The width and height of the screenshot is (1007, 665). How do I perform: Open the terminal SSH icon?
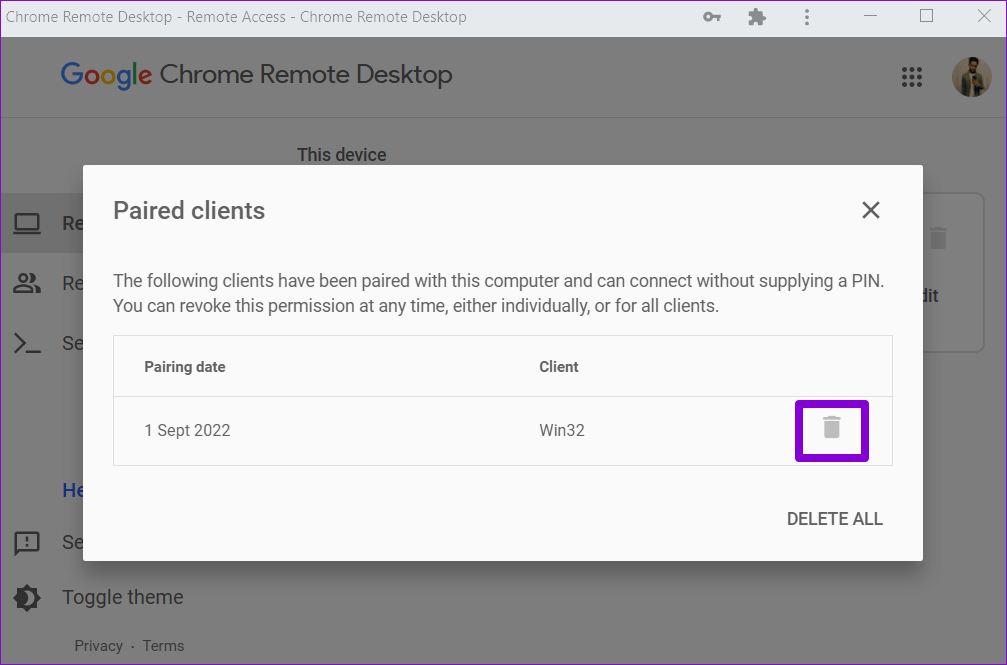pyautogui.click(x=27, y=344)
